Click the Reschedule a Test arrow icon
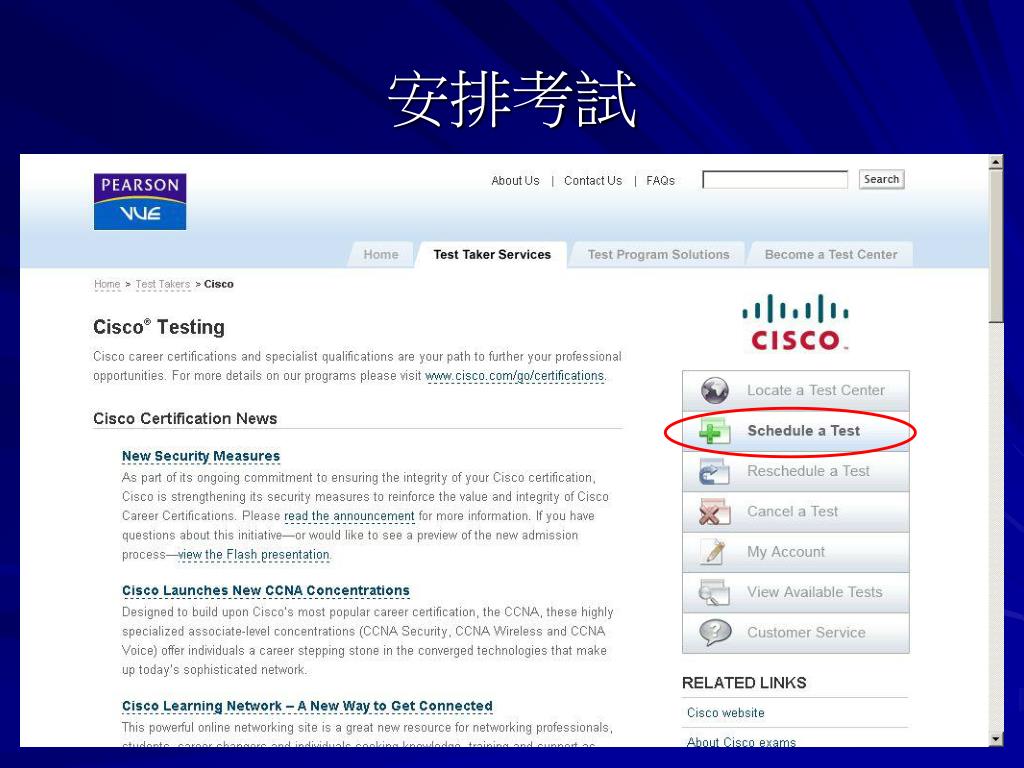 click(x=714, y=472)
